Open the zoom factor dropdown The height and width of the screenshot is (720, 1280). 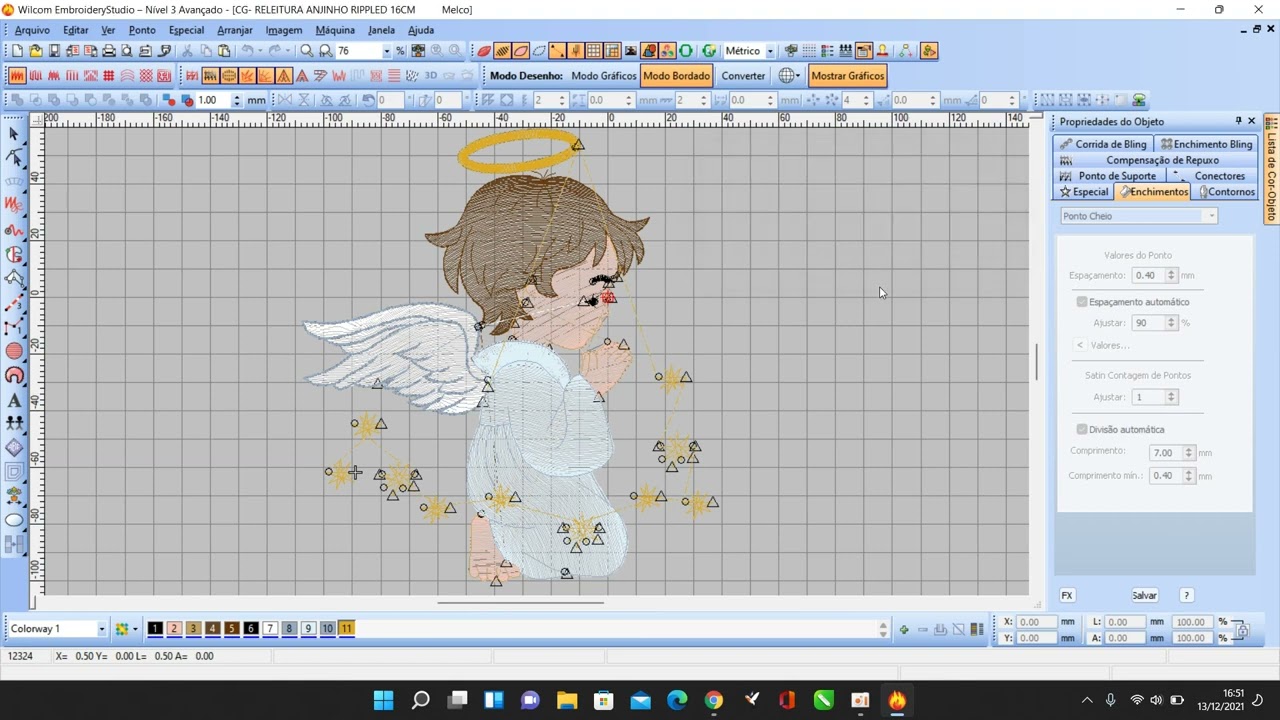pyautogui.click(x=386, y=51)
